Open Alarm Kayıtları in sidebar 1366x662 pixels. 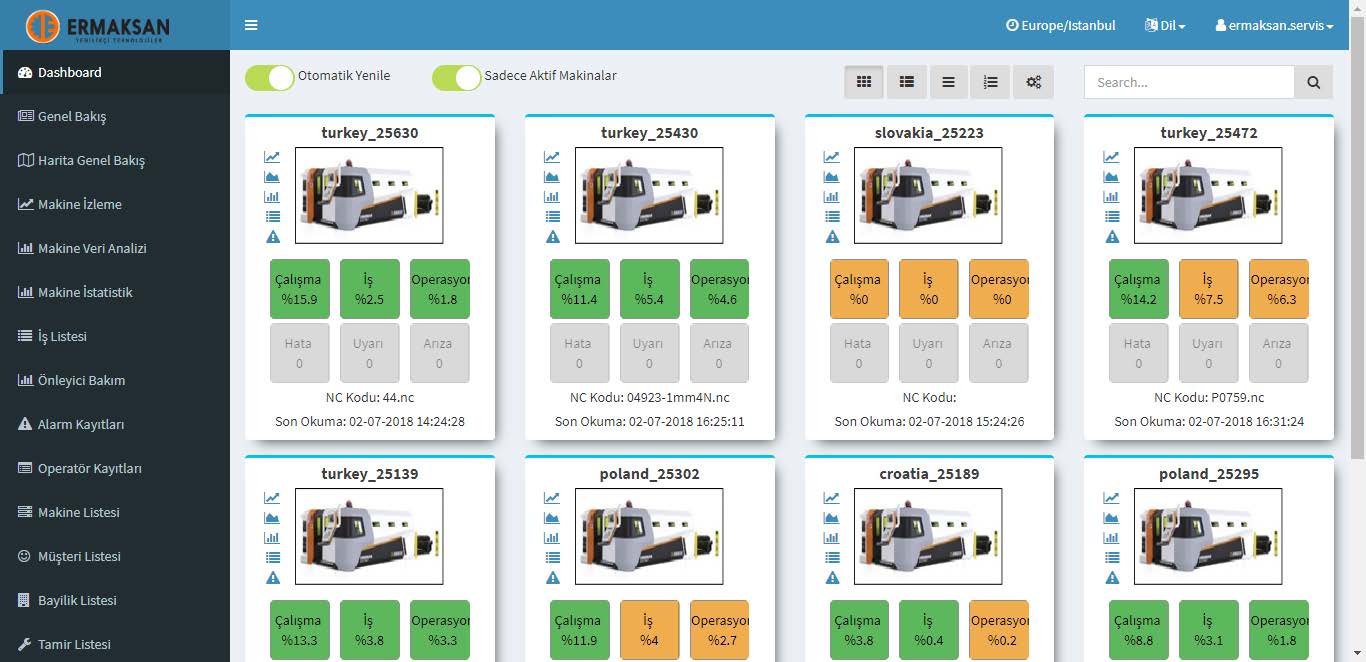(81, 424)
